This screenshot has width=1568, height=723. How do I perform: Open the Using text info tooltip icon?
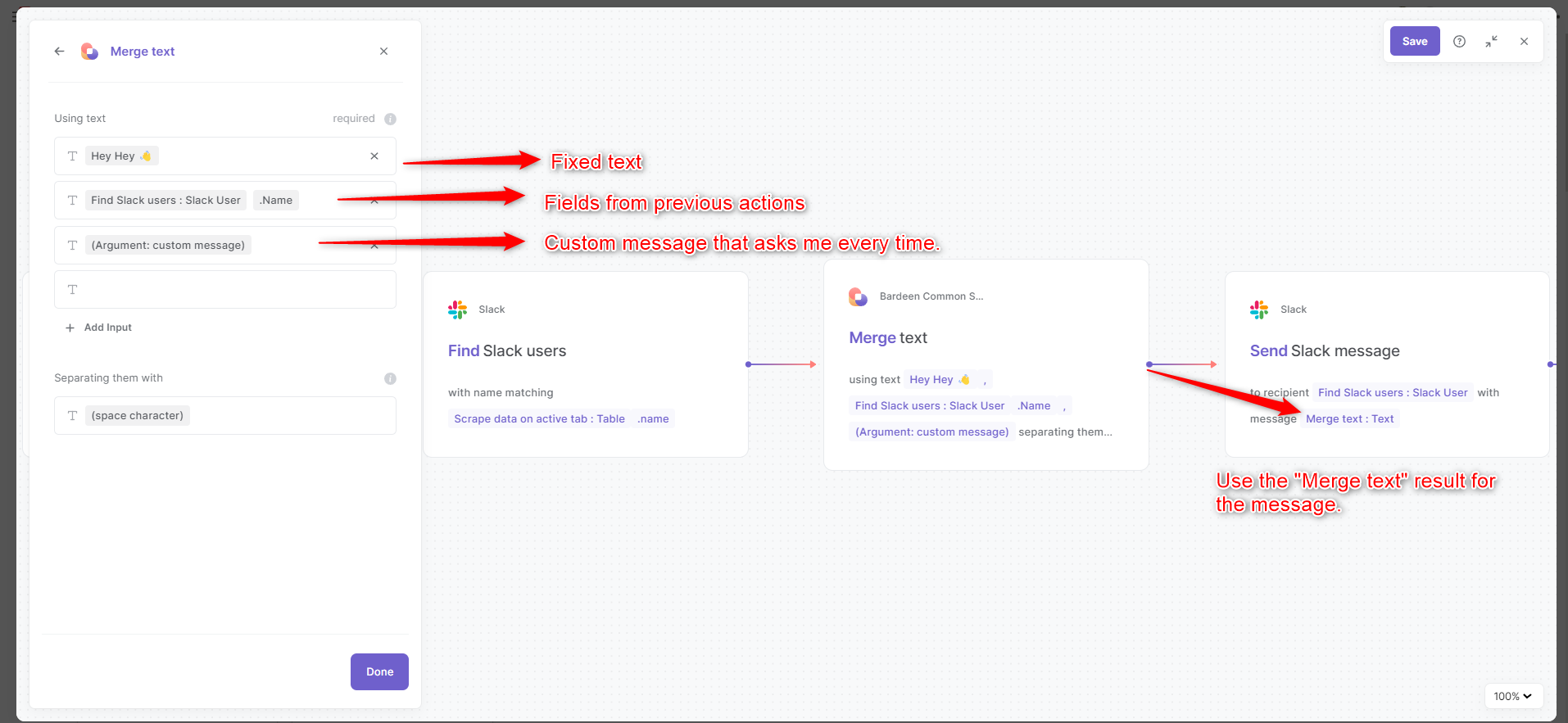390,119
